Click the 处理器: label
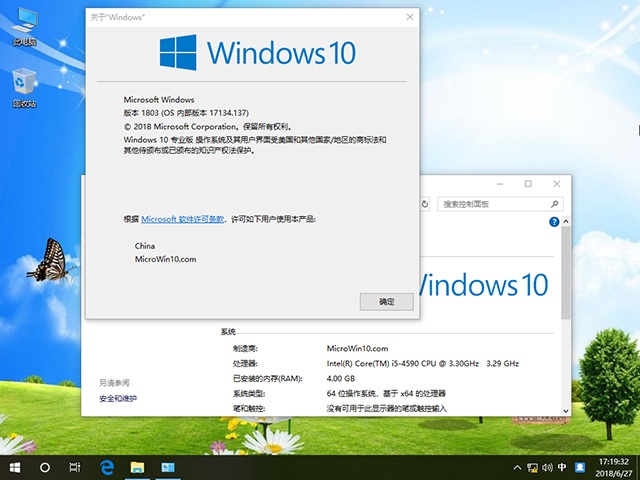640x480 pixels. (245, 363)
